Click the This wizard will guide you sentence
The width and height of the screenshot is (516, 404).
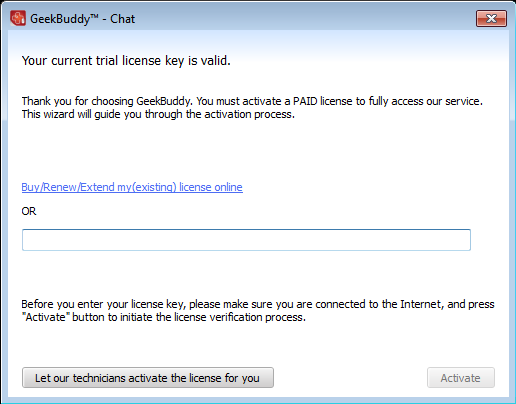(158, 114)
